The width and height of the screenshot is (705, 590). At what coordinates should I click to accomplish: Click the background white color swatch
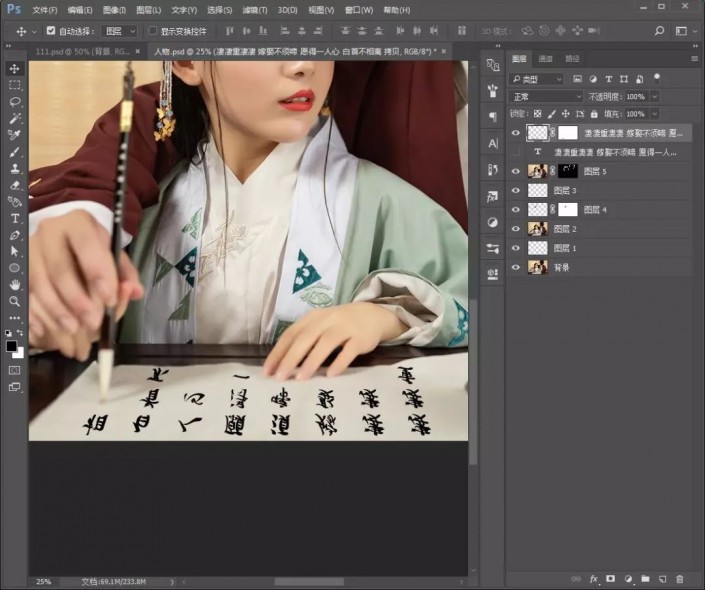[19, 354]
